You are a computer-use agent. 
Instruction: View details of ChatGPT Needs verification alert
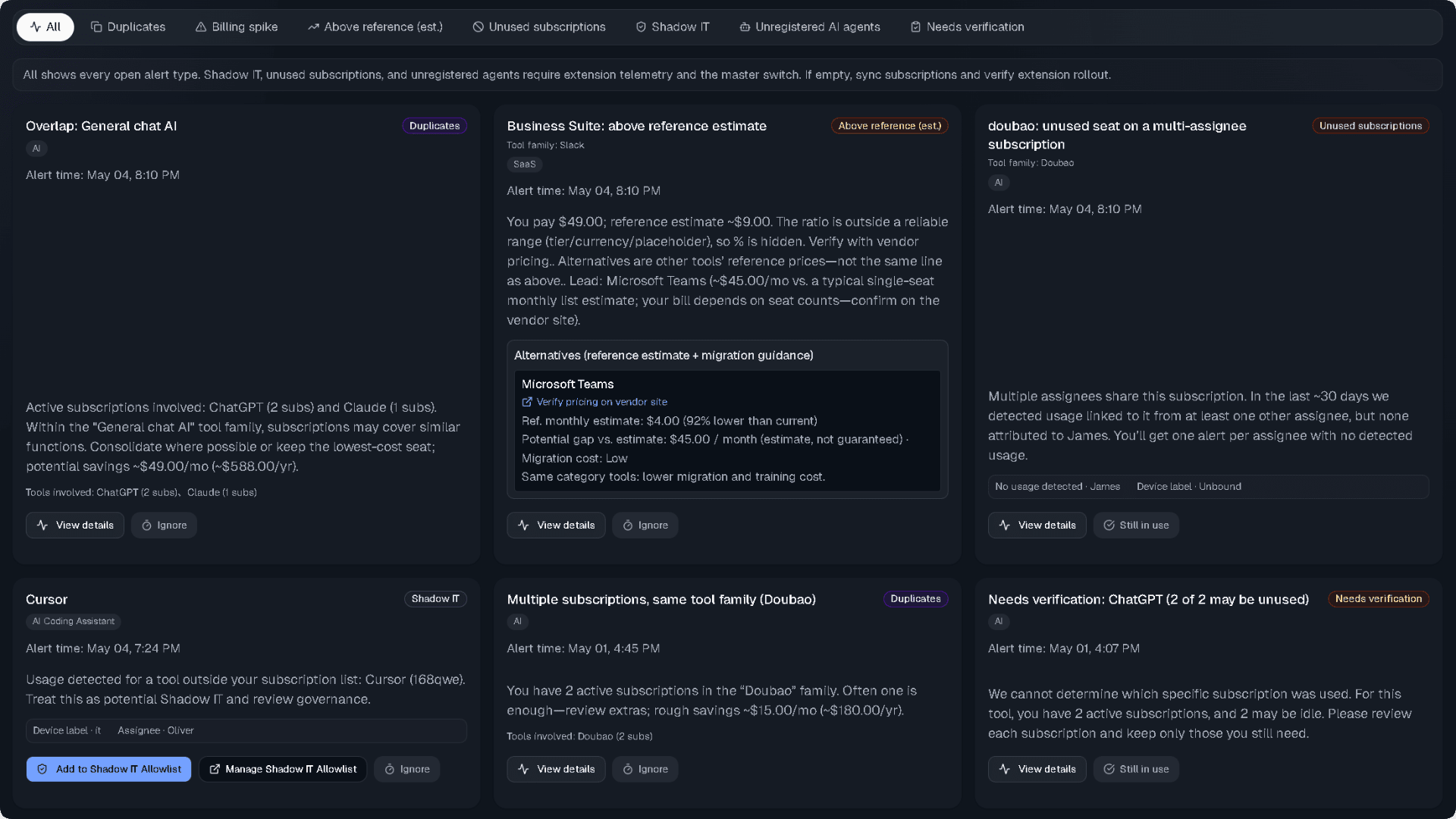(1037, 769)
